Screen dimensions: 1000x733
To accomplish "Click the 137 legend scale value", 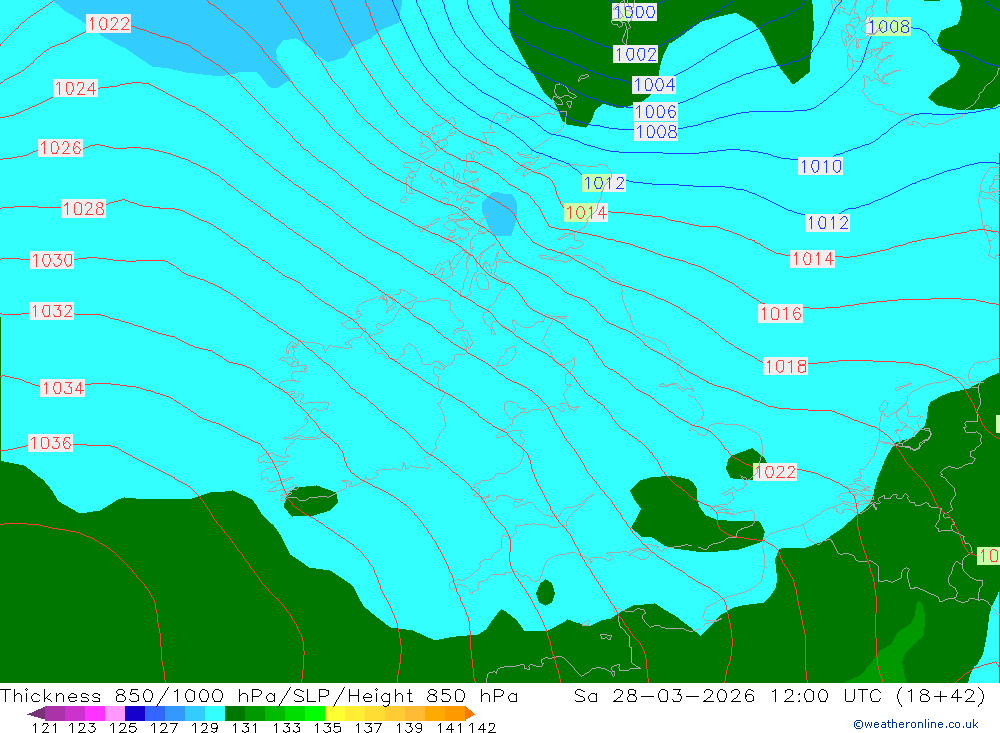I will pyautogui.click(x=368, y=728).
